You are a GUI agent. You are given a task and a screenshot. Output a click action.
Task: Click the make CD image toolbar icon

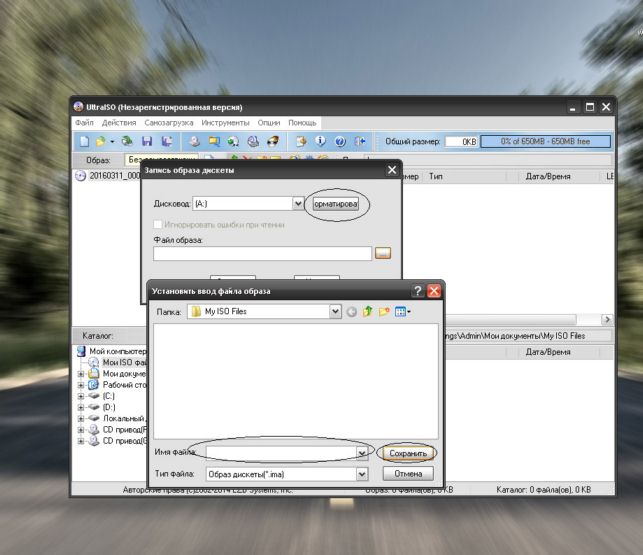tap(195, 142)
